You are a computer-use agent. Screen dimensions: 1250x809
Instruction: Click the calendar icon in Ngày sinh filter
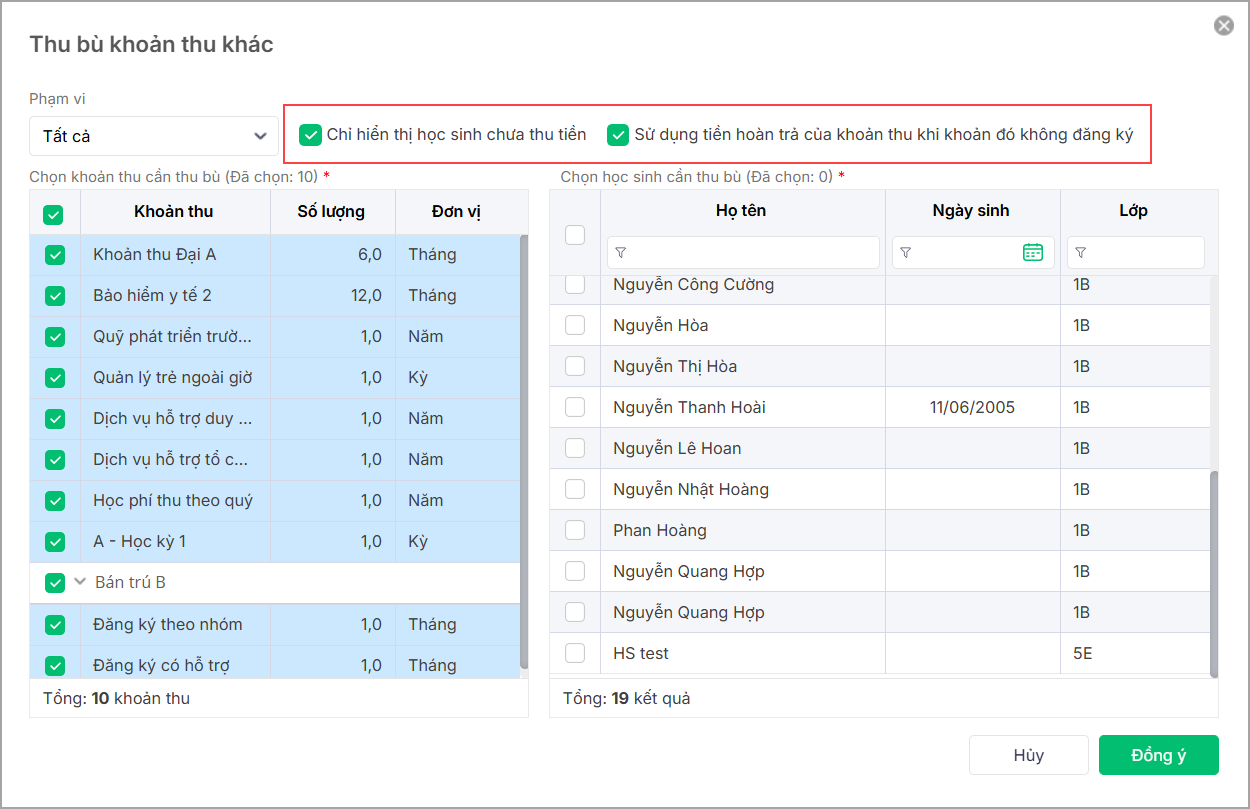tap(1033, 253)
